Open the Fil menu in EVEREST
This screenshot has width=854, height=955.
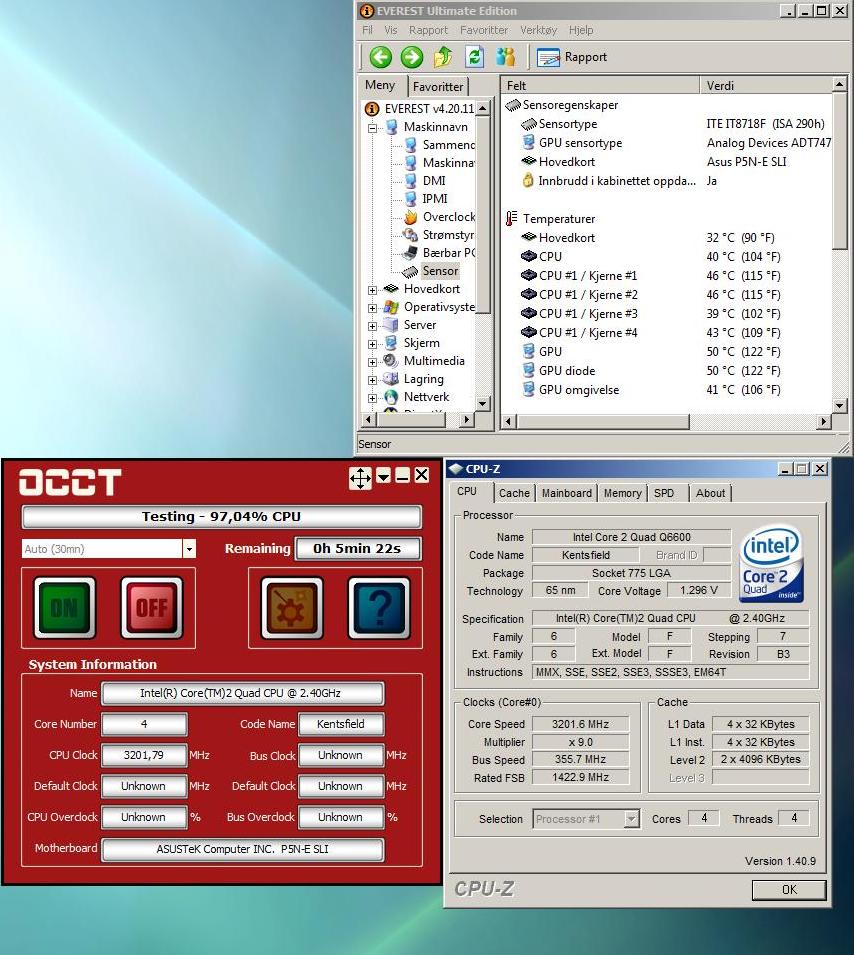[367, 30]
